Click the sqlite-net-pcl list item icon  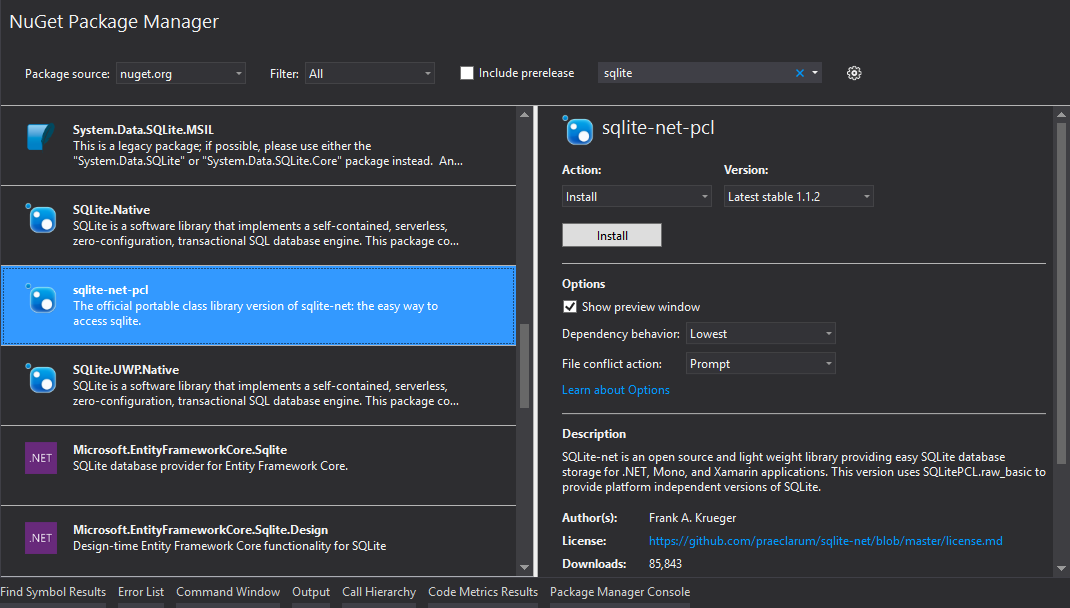41,299
